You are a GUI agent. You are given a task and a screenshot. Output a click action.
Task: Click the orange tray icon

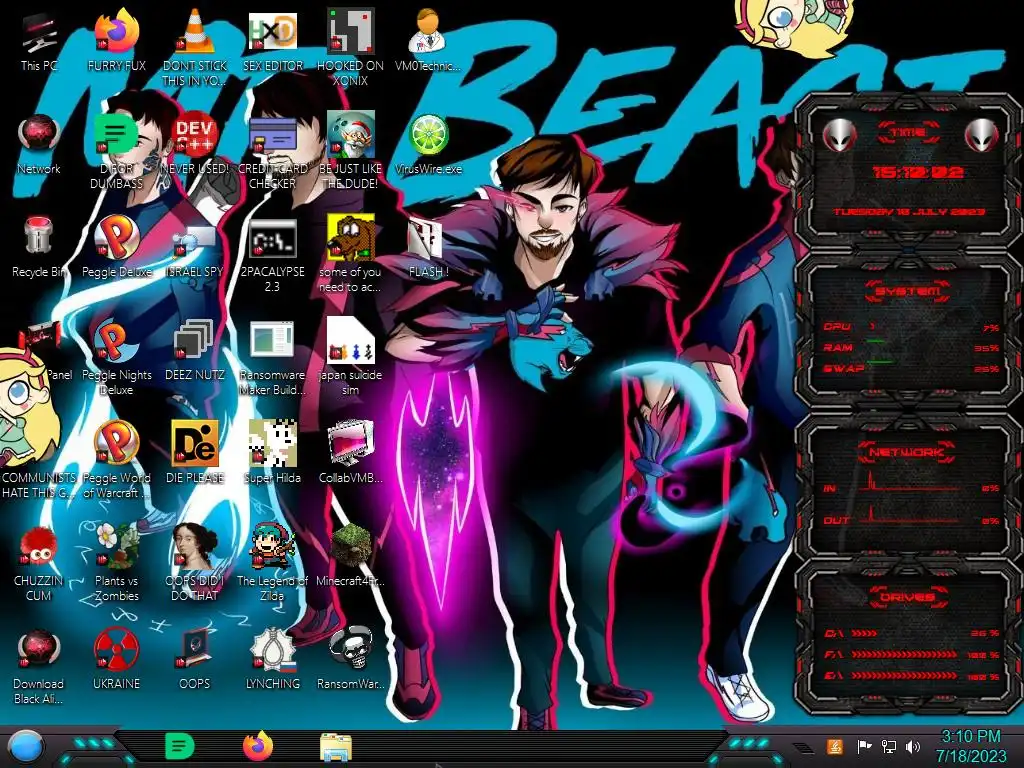tap(835, 746)
